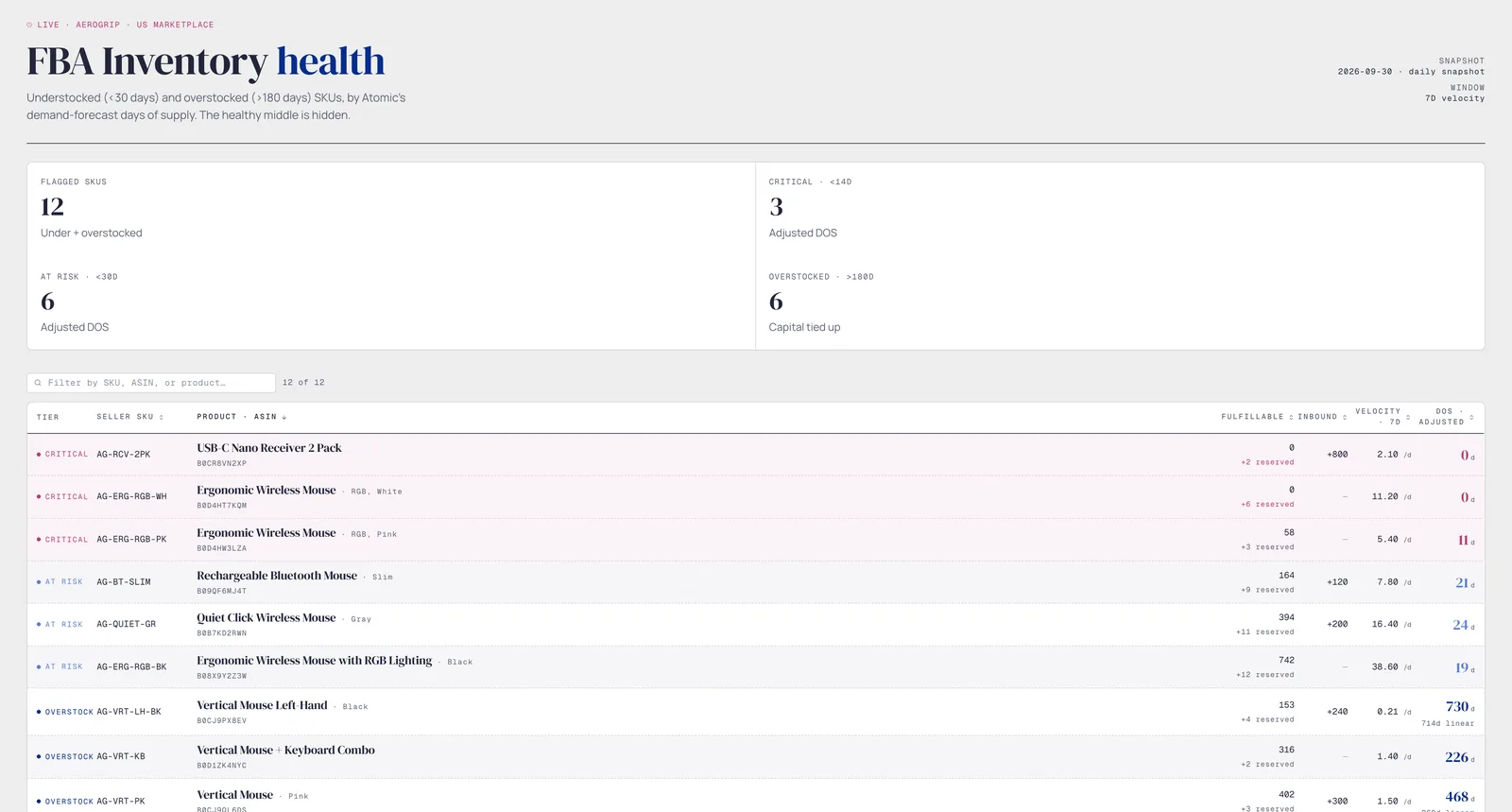
Task: Click AEROGRIP breadcrumb label
Action: pos(97,25)
